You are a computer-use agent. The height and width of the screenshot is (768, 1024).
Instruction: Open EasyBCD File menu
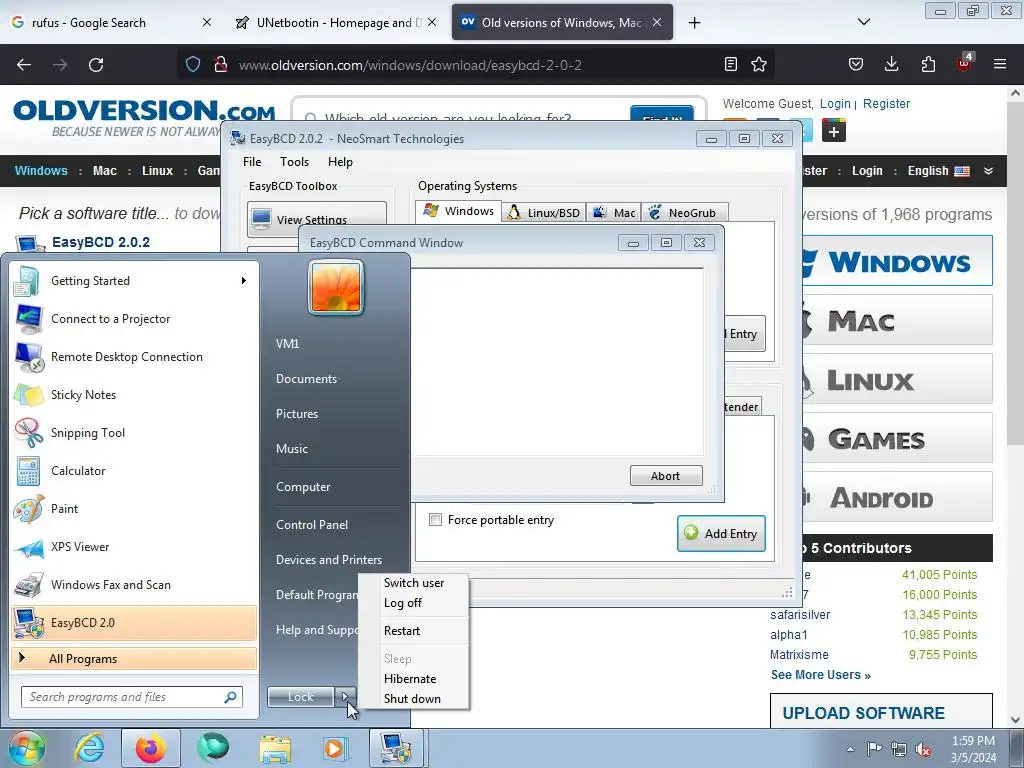click(x=252, y=162)
